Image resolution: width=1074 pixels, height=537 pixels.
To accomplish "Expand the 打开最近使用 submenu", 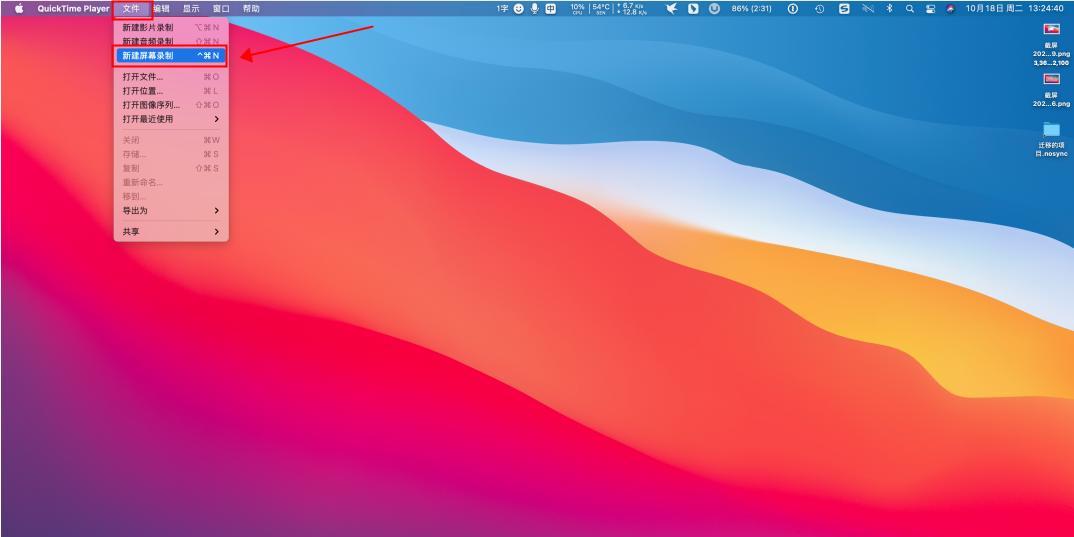I will pyautogui.click(x=171, y=118).
